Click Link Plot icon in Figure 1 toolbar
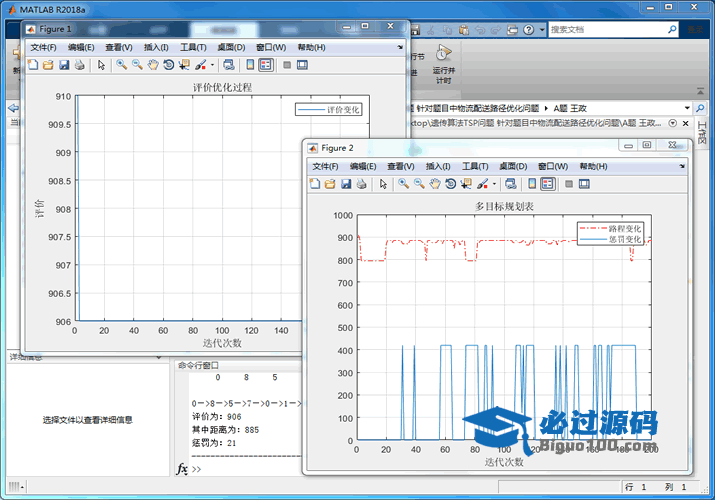Image resolution: width=715 pixels, height=500 pixels. [x=229, y=65]
